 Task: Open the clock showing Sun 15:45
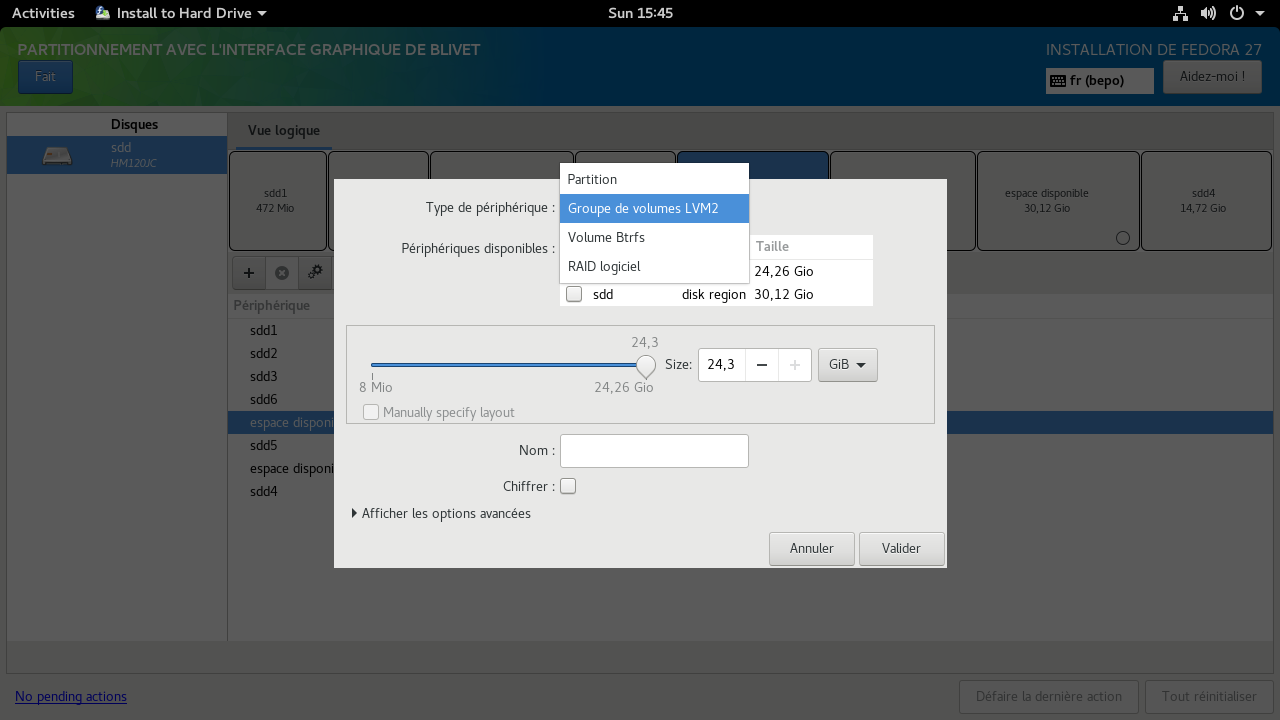coord(640,13)
